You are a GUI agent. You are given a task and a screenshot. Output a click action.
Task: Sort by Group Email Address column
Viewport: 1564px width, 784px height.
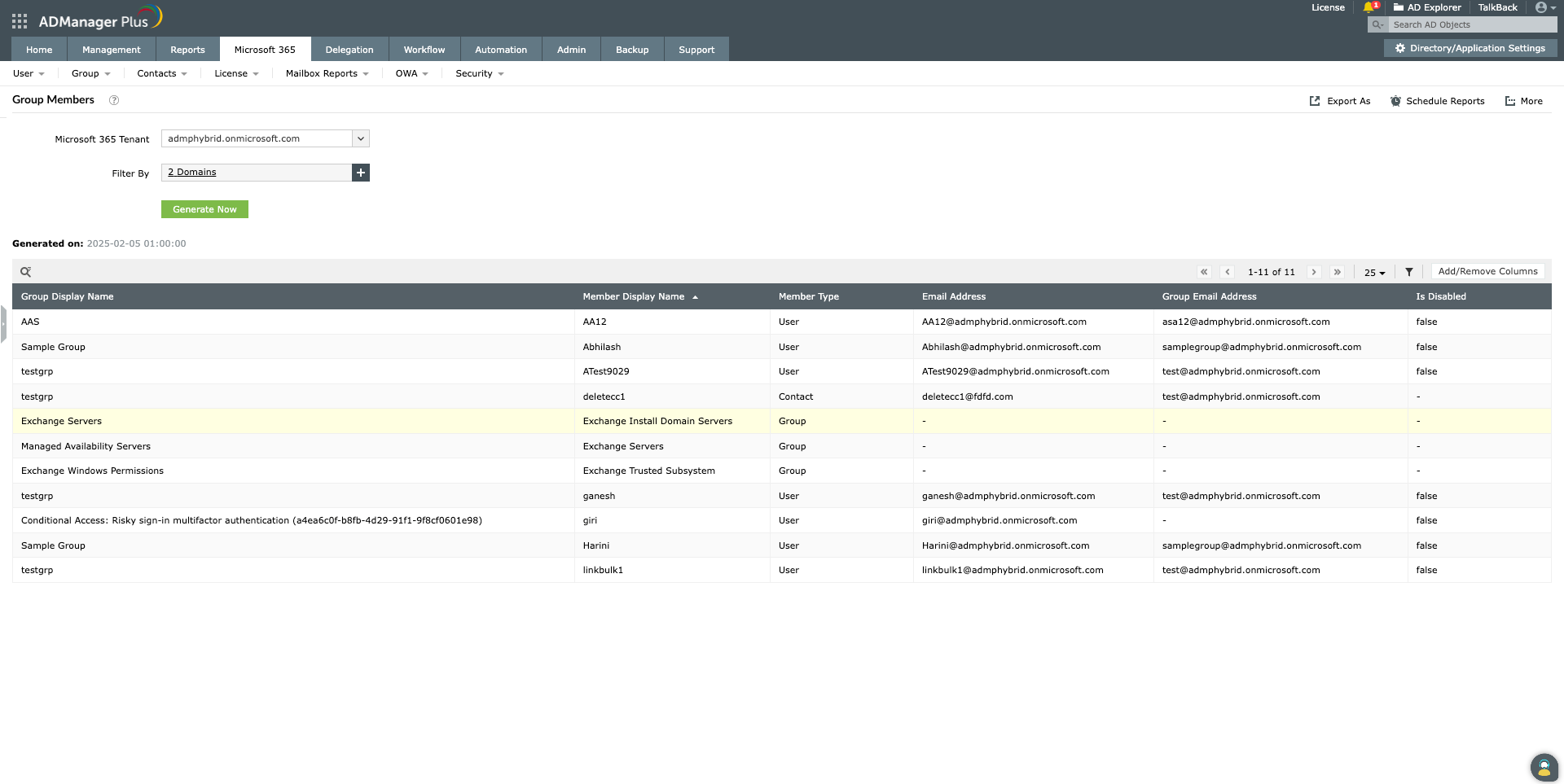click(1210, 296)
